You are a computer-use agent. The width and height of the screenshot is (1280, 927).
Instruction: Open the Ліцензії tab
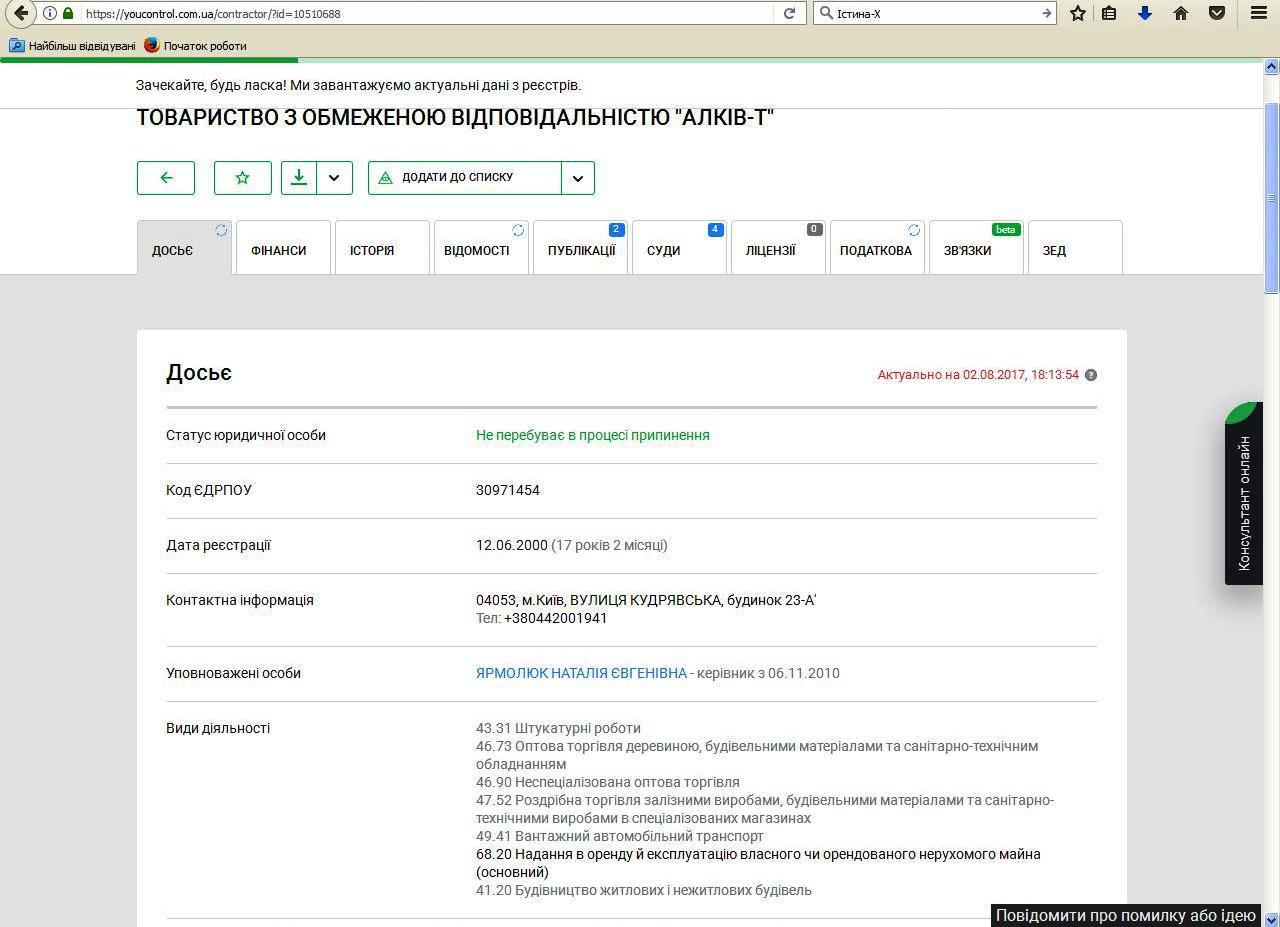(x=771, y=250)
